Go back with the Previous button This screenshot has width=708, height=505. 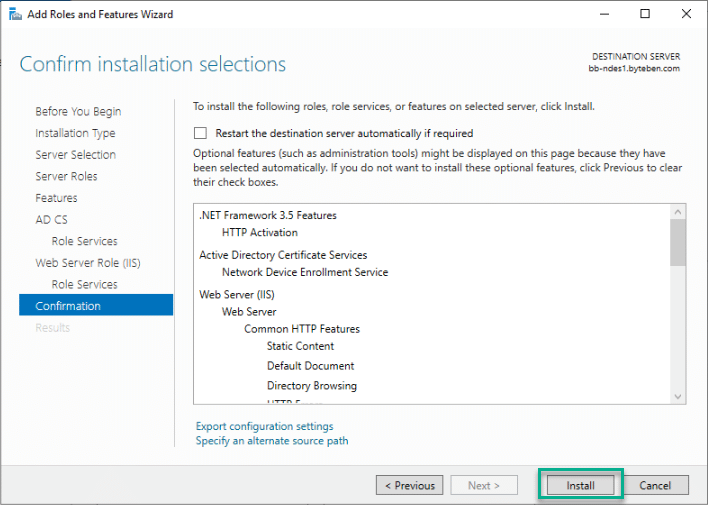point(410,486)
